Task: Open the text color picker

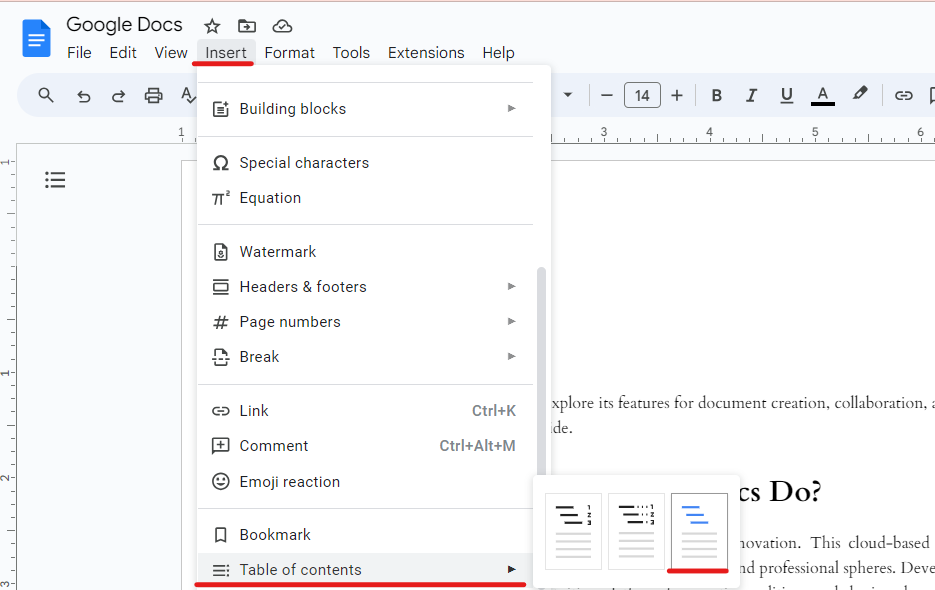Action: (x=823, y=96)
